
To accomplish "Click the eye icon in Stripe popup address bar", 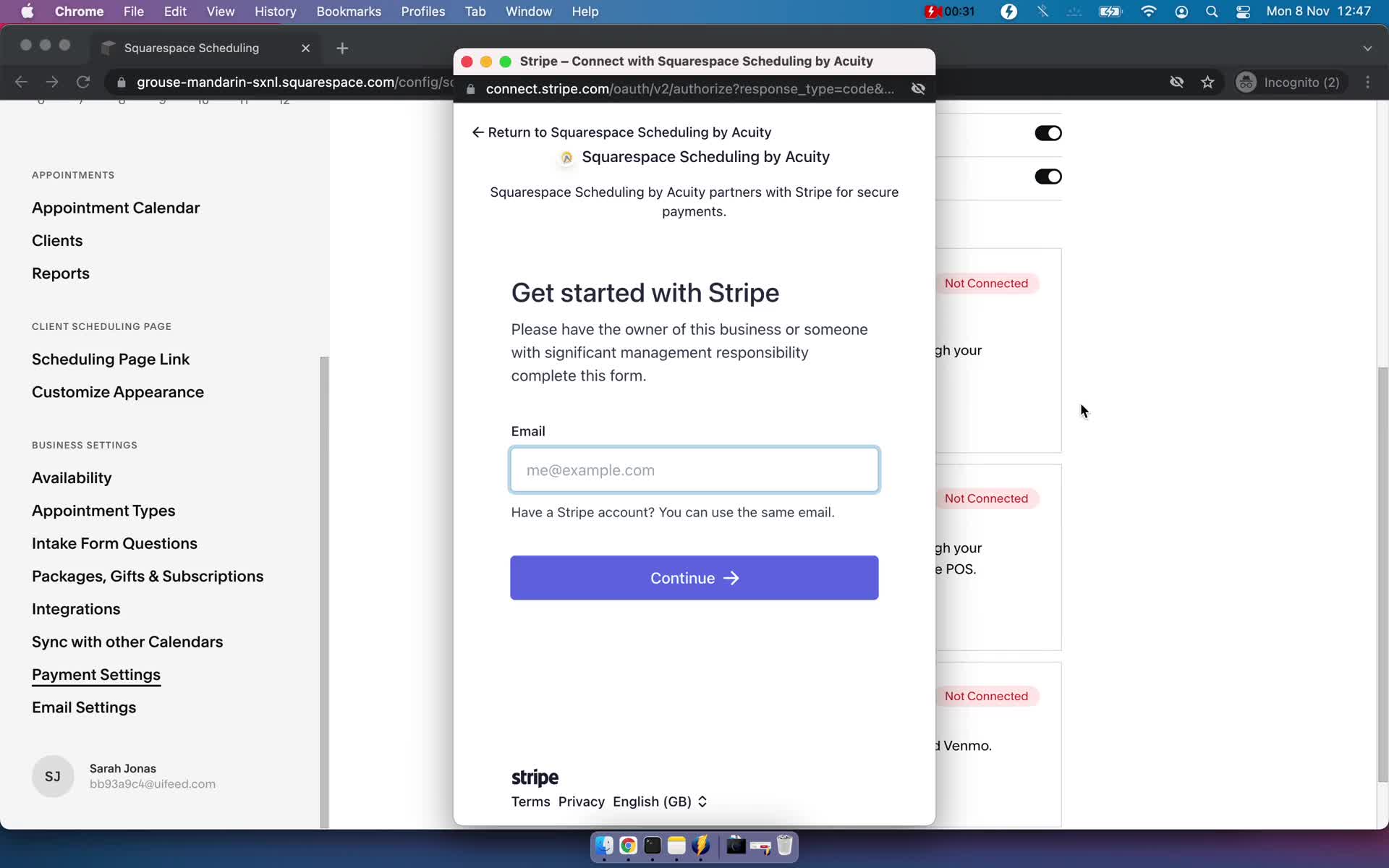I will coord(918,88).
